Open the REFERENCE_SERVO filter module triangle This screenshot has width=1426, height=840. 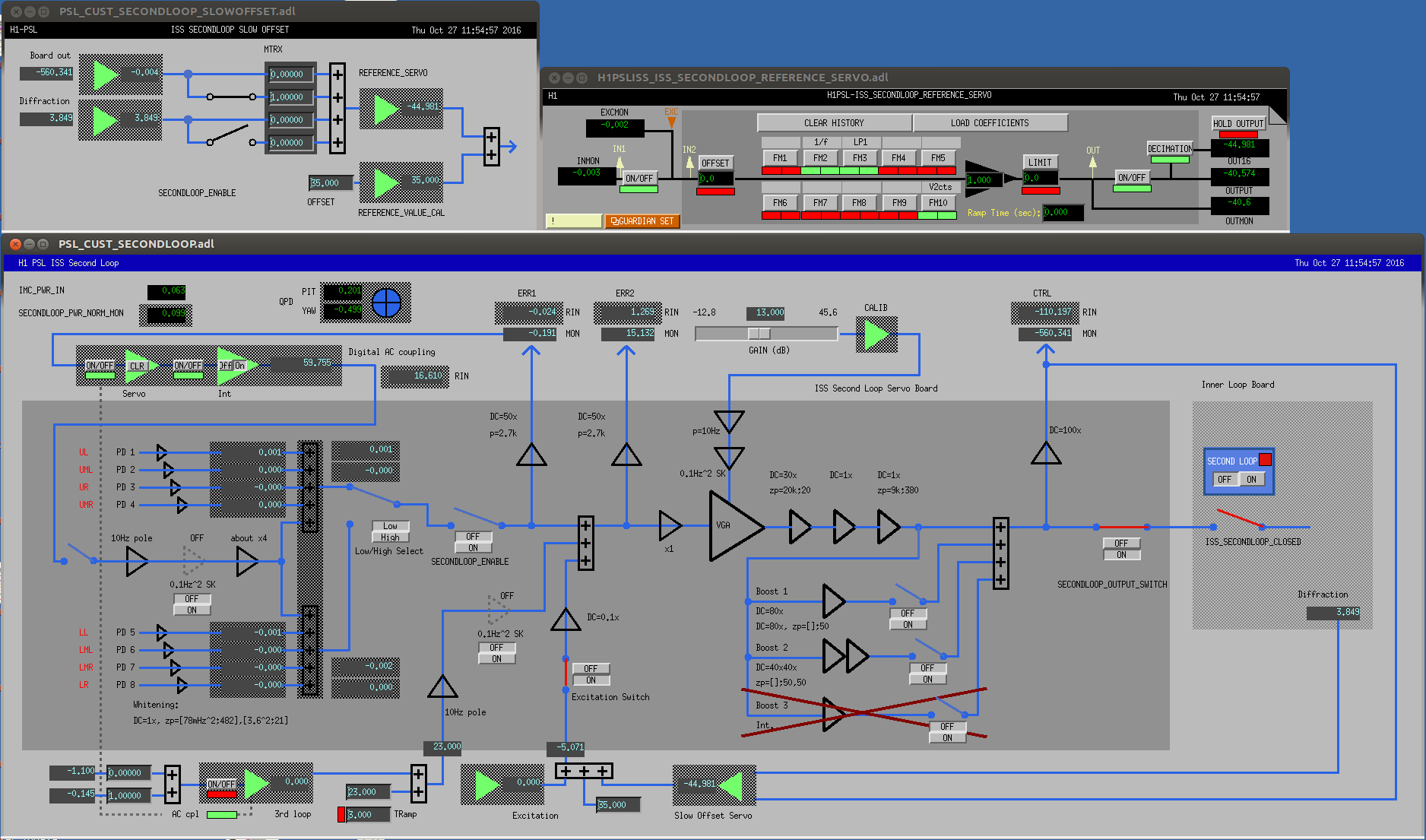tap(386, 109)
